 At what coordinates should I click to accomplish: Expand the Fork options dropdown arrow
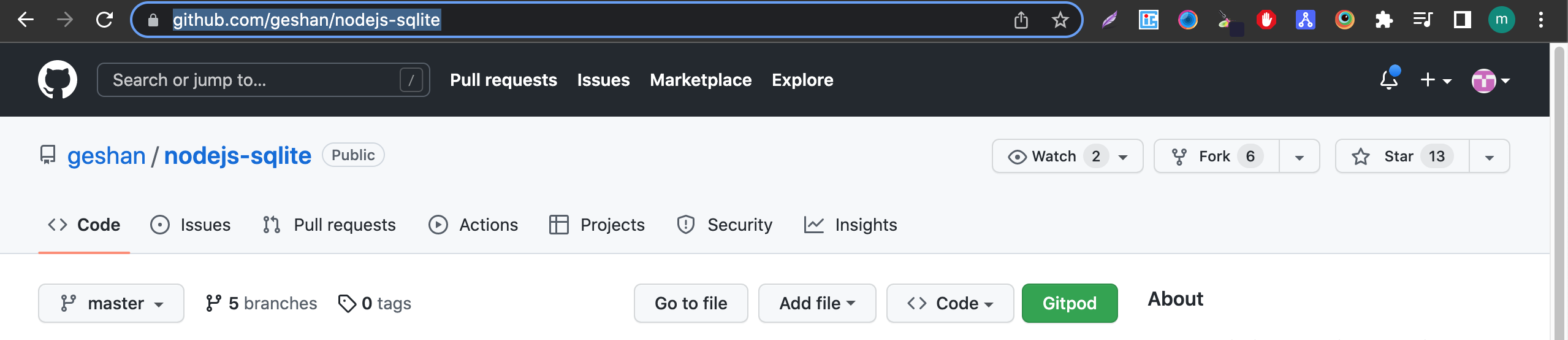(x=1299, y=157)
